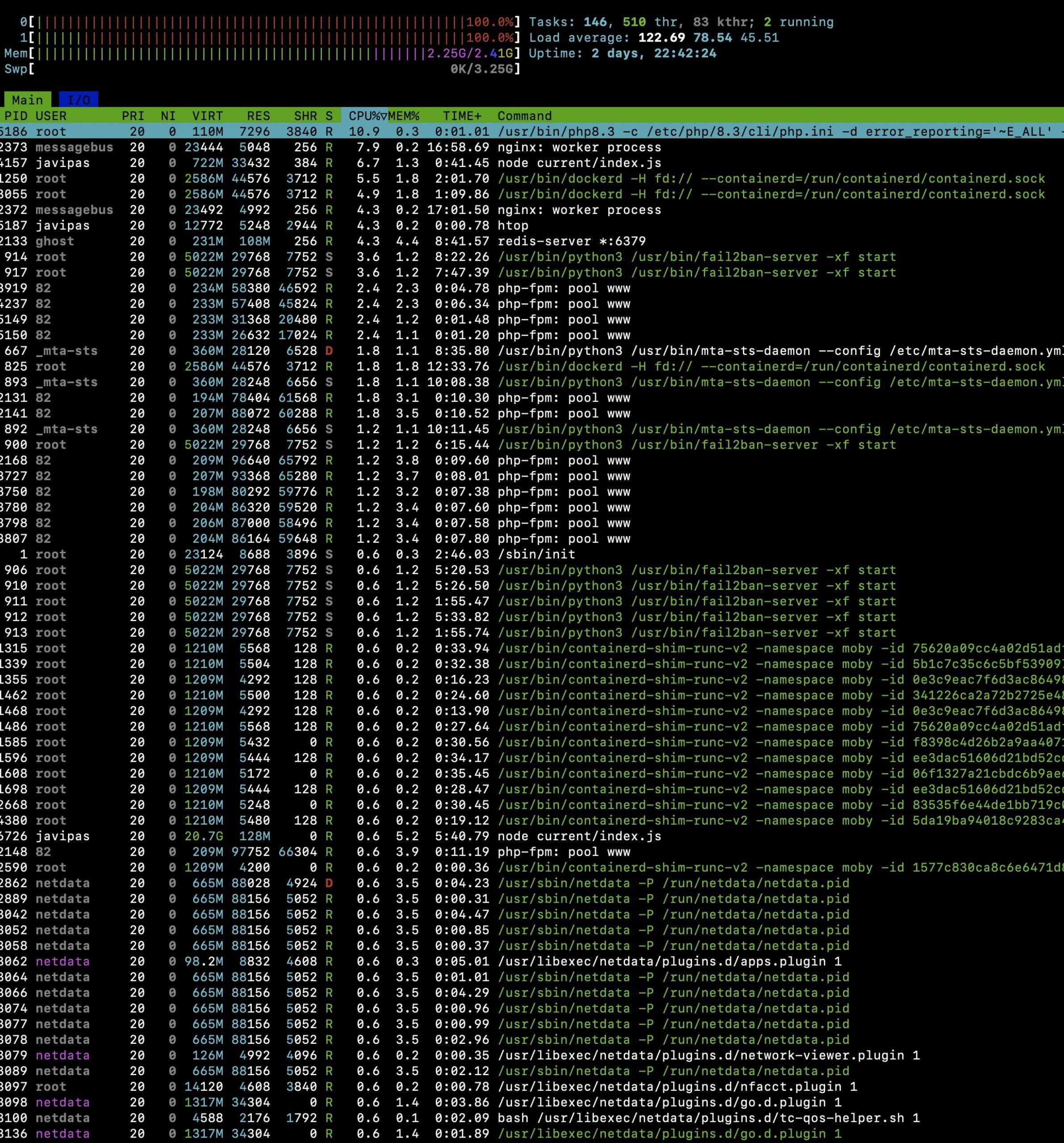1064x1143 pixels.
Task: Sort by the CPU% column header
Action: (x=364, y=116)
